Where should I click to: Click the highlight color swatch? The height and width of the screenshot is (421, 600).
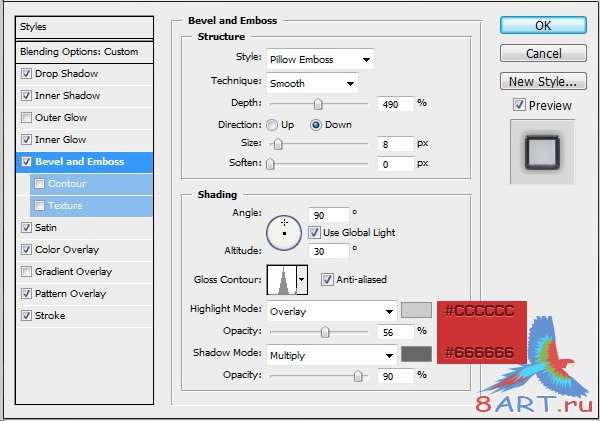coord(416,311)
